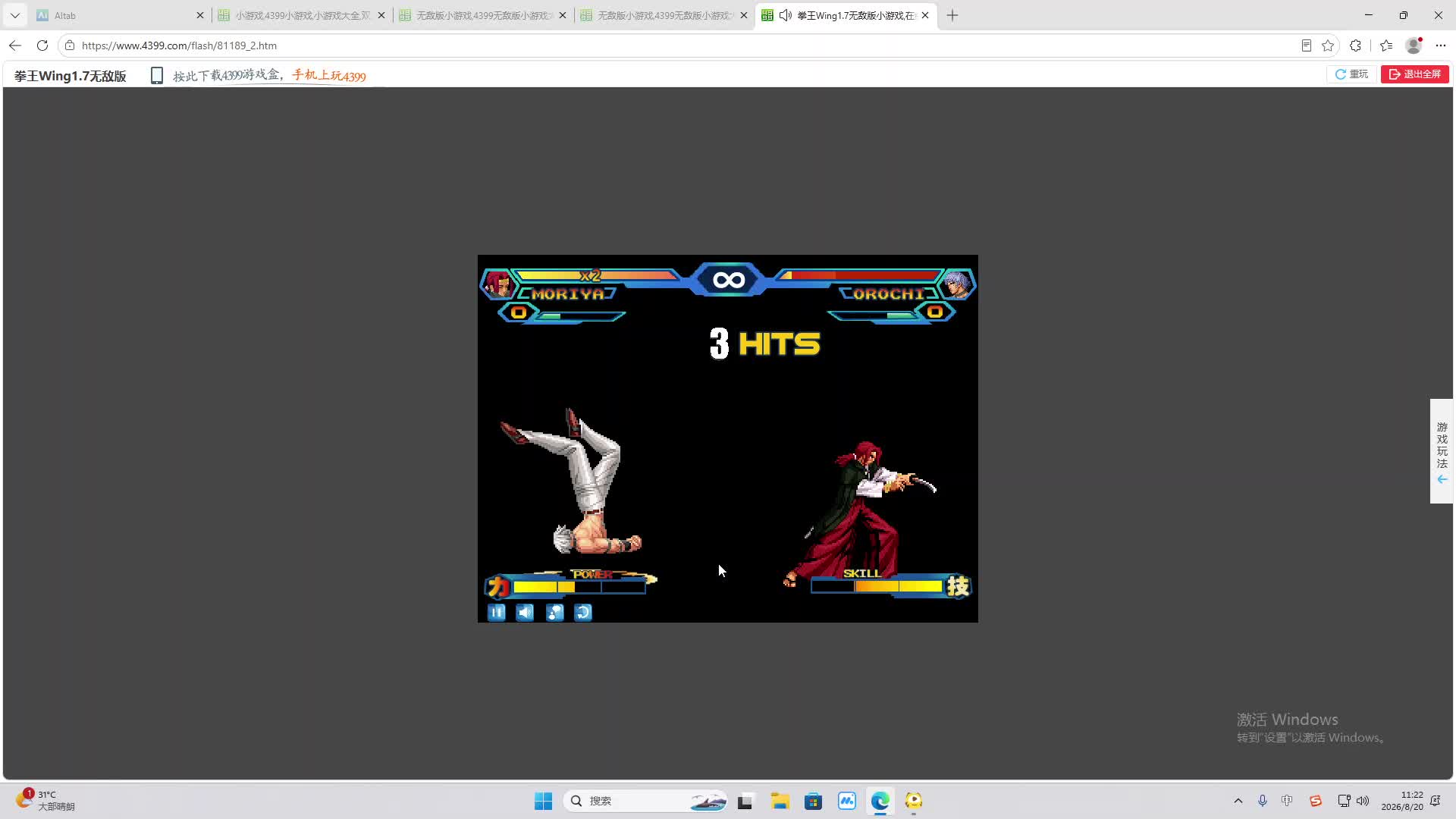
Task: Close the Altab tab
Action: point(200,15)
